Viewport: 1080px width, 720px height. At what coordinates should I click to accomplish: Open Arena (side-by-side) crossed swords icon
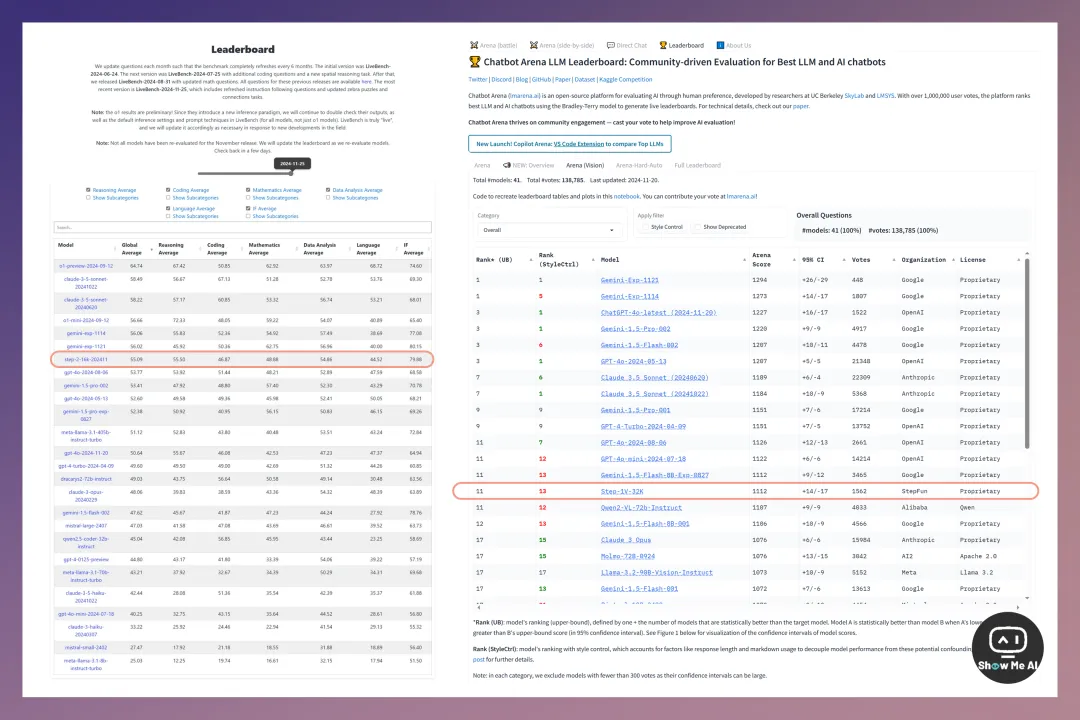click(x=533, y=45)
